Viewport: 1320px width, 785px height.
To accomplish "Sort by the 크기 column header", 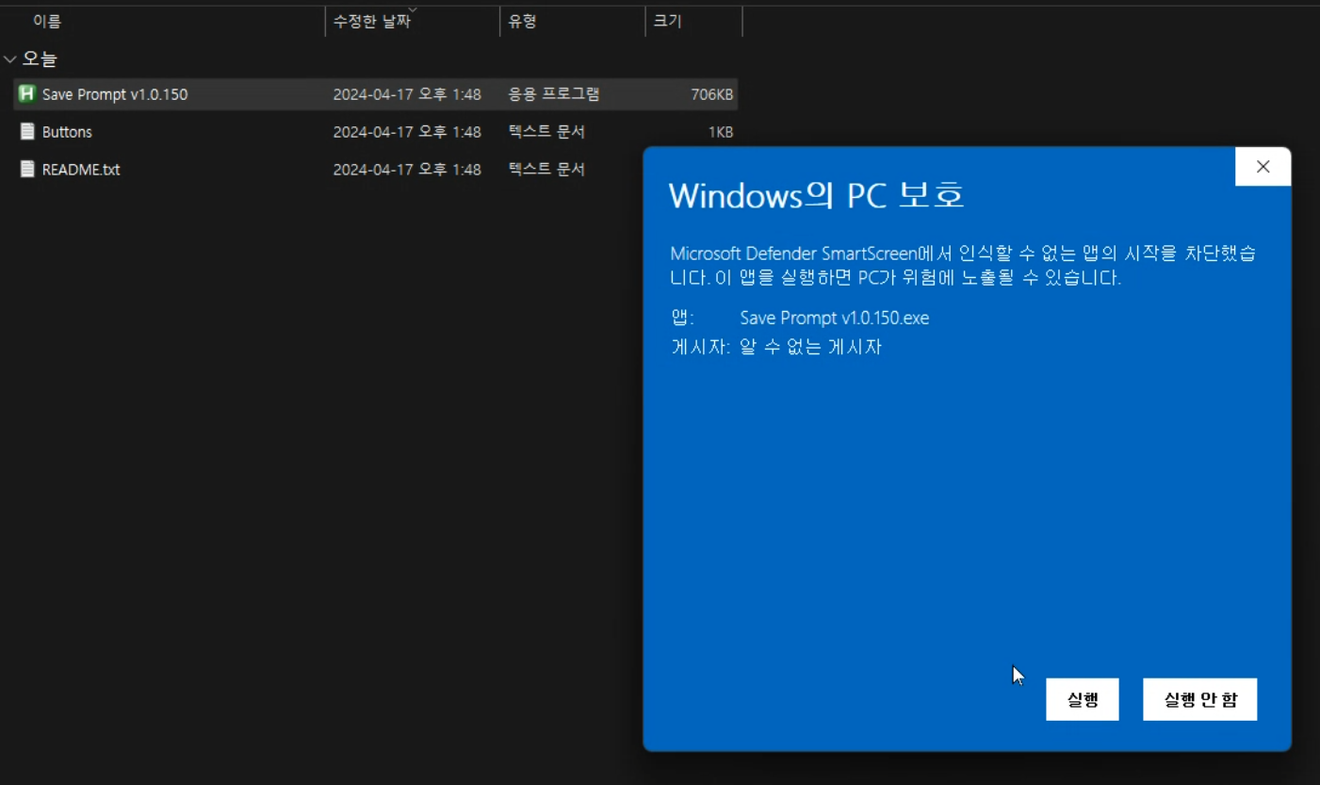I will click(x=667, y=20).
